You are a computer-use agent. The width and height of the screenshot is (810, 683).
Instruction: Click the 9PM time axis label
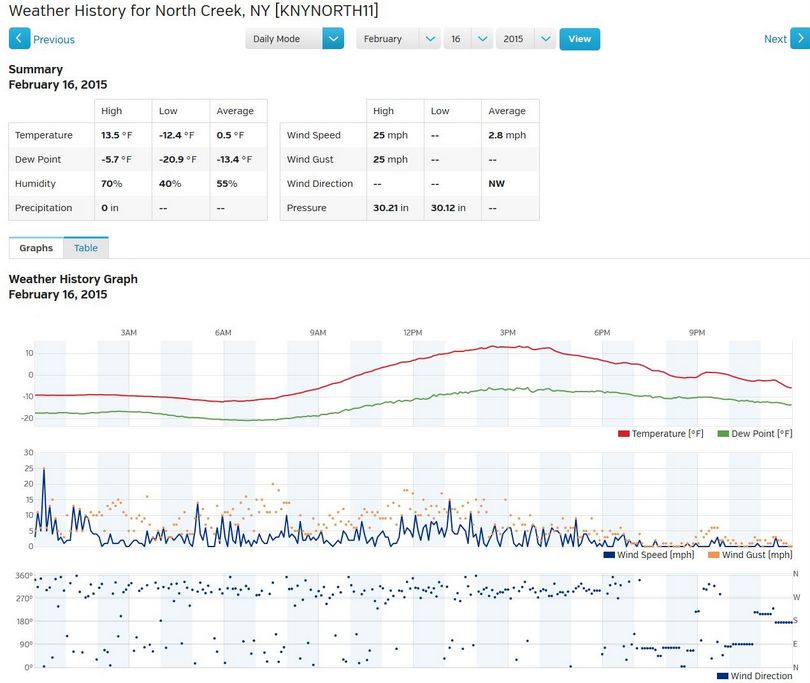pos(697,333)
